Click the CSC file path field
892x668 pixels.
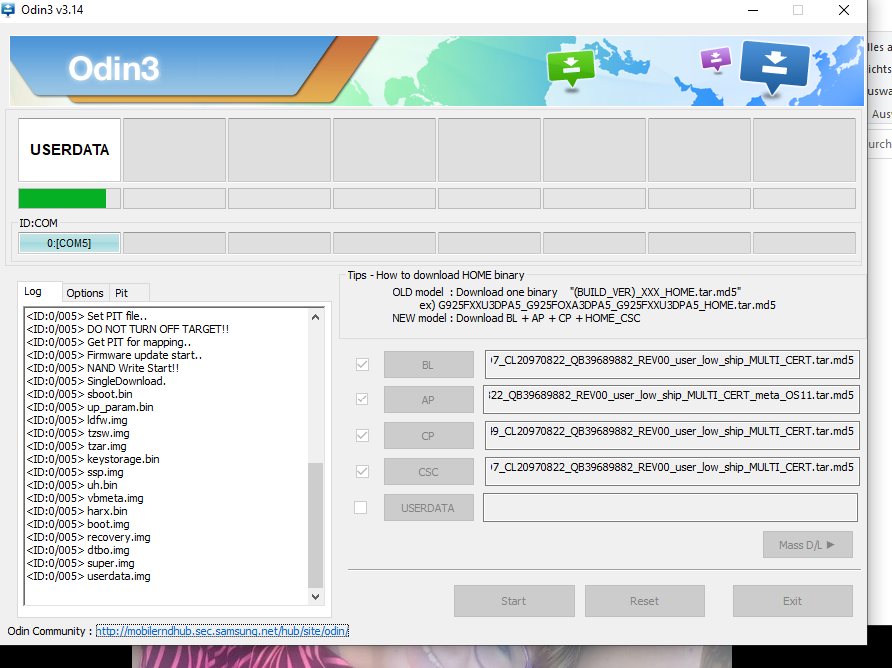(672, 471)
